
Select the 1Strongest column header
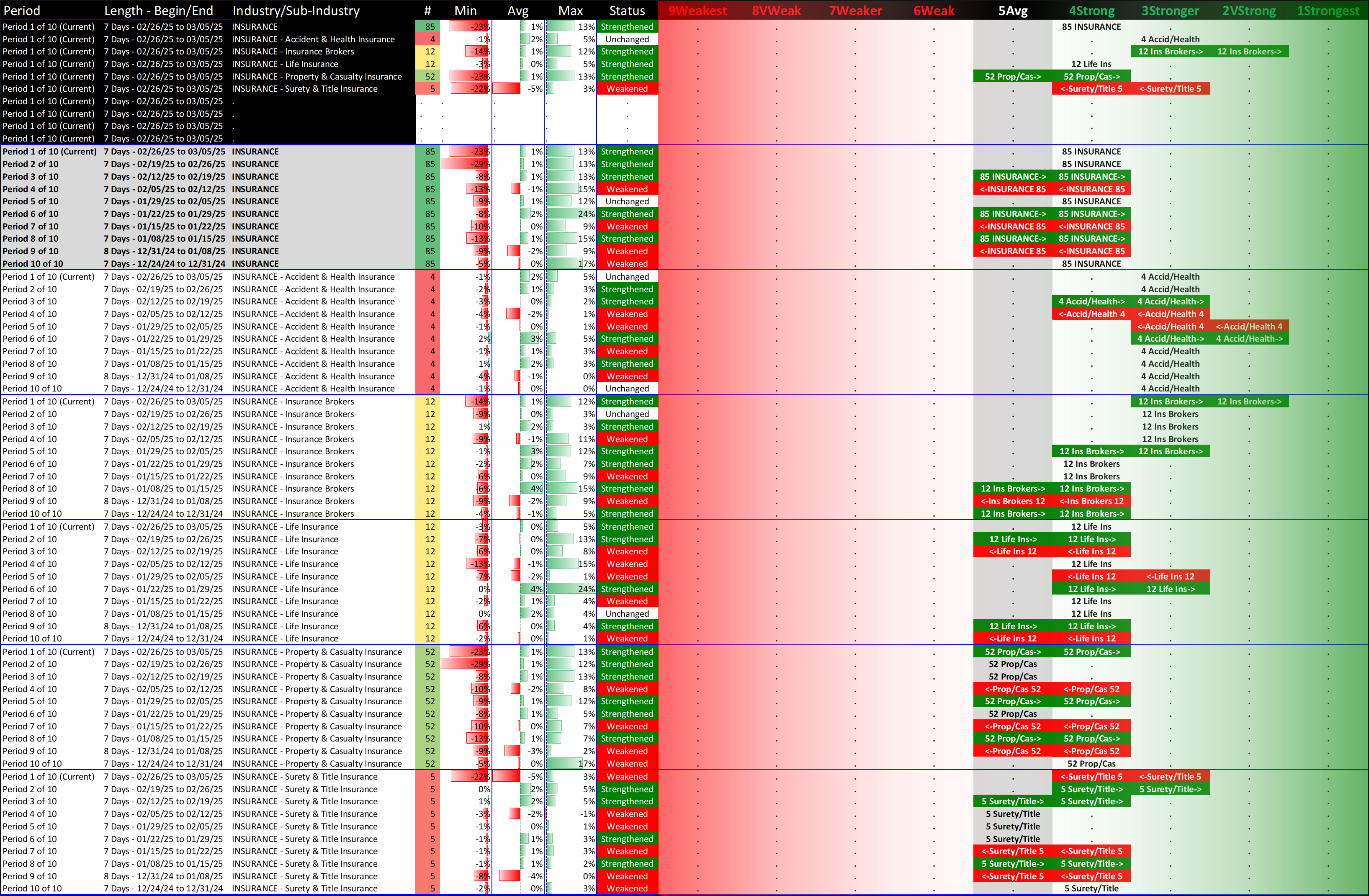coord(1328,10)
